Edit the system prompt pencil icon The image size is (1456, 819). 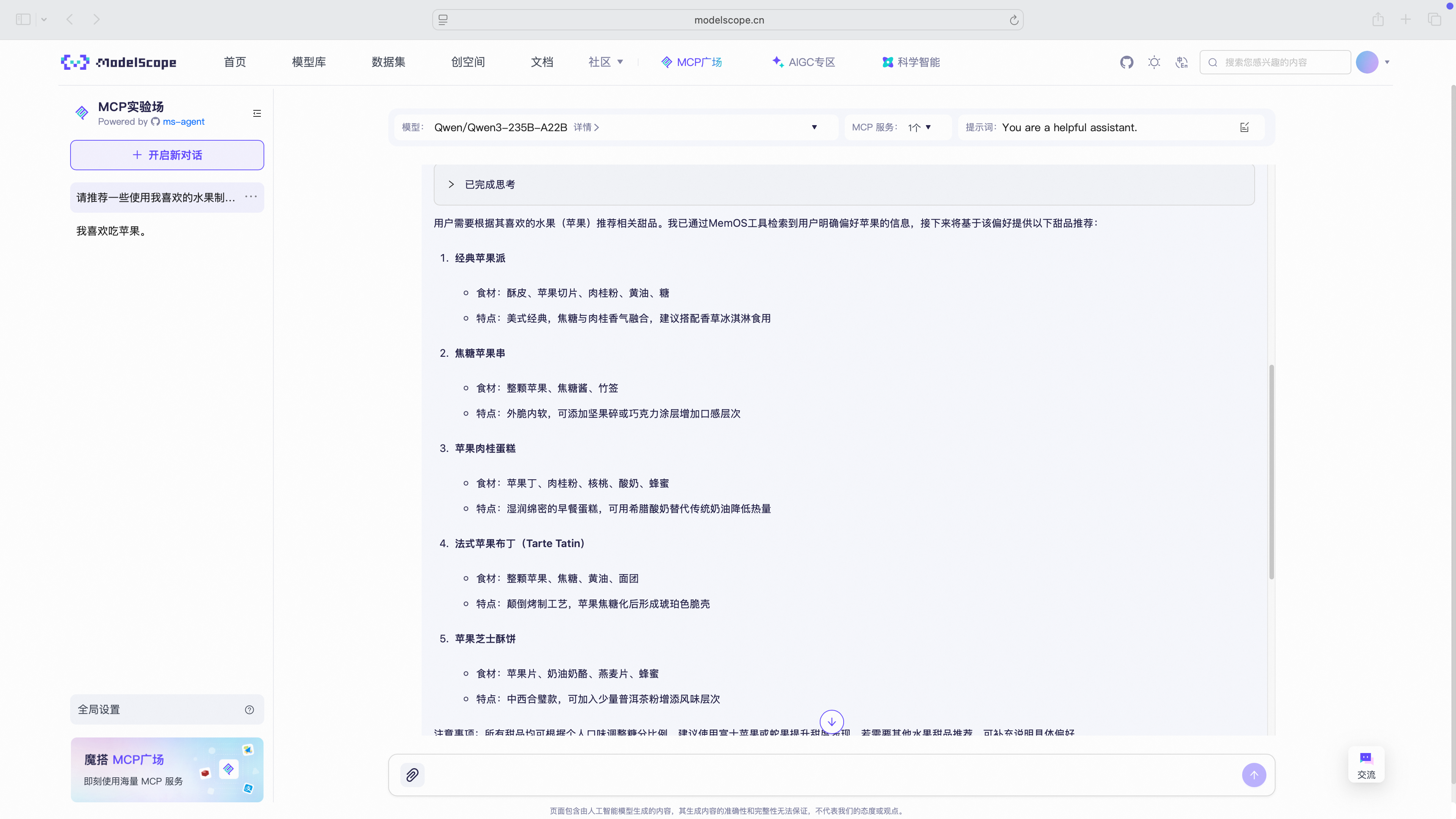(x=1244, y=127)
